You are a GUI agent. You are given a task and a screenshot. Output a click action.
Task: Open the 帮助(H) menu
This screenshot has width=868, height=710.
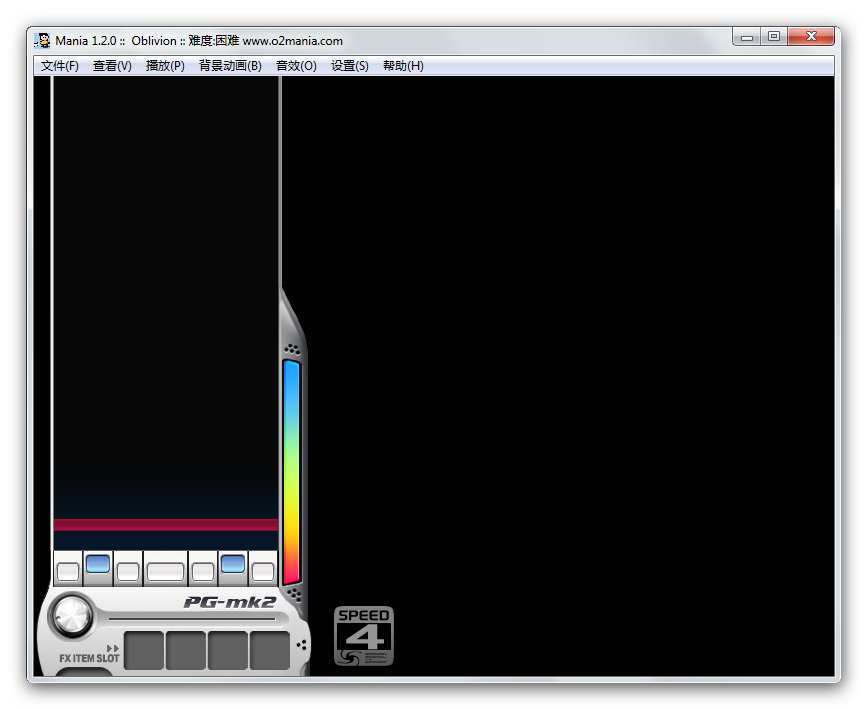403,66
